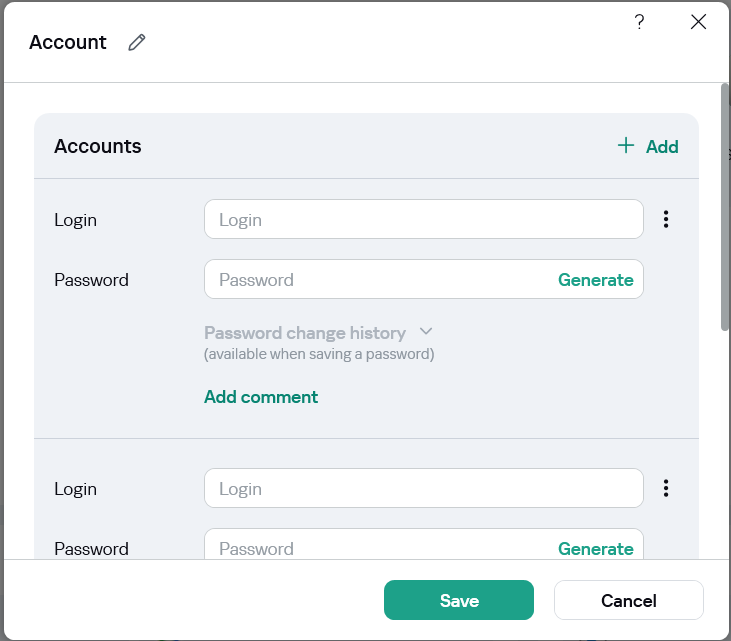Focus the first Login input field
This screenshot has height=641, width=731.
tap(423, 219)
